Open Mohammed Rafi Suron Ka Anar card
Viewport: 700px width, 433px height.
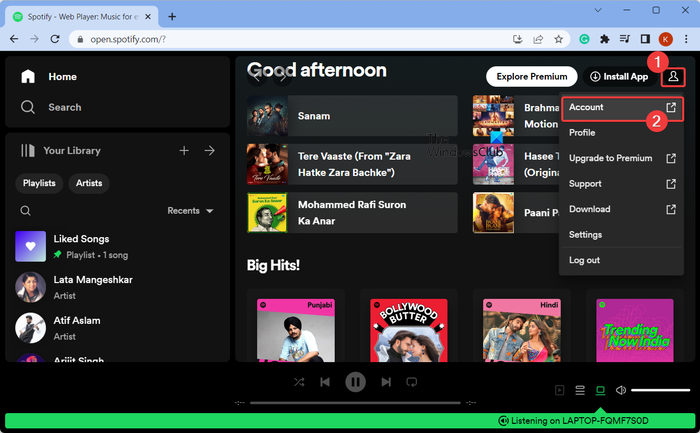(352, 212)
